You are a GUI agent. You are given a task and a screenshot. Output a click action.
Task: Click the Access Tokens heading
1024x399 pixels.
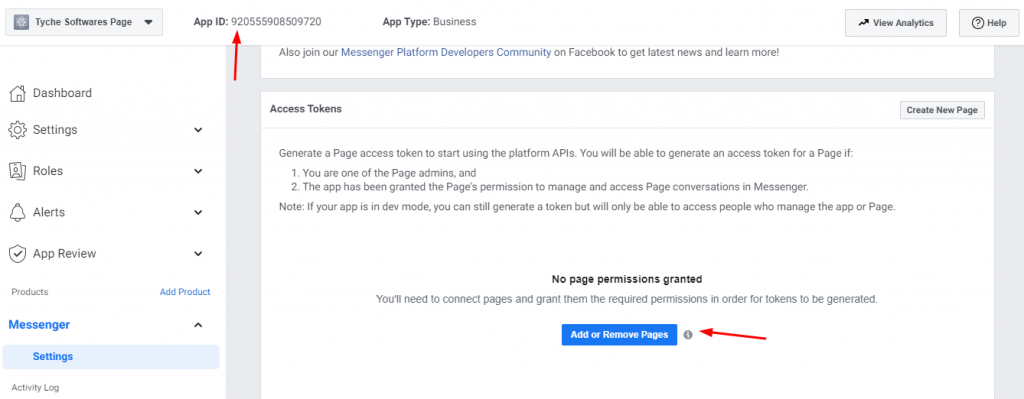pyautogui.click(x=306, y=109)
